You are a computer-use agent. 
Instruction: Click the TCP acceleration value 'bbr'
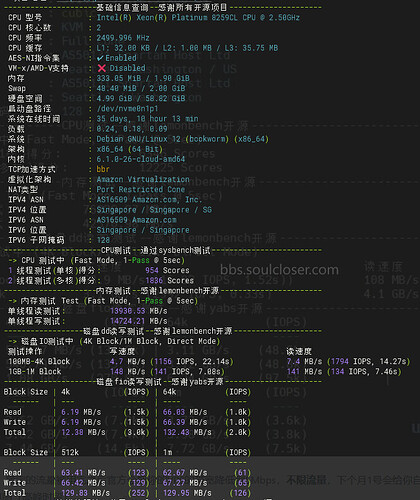pos(103,169)
